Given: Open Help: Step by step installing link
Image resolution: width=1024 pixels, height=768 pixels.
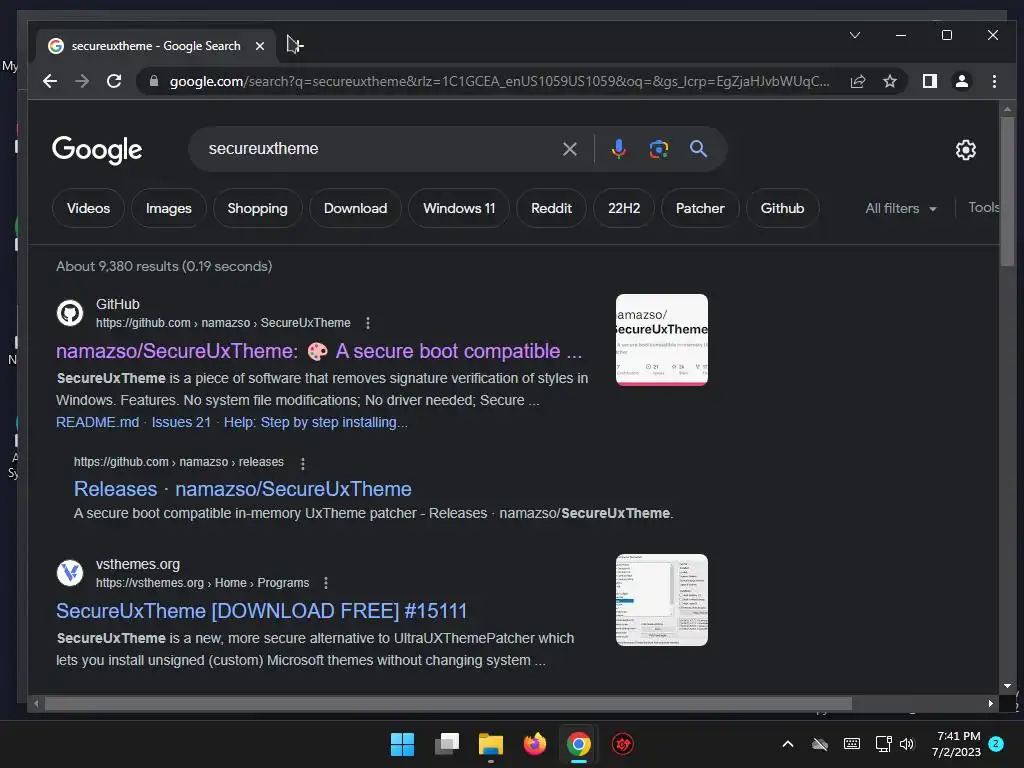Looking at the screenshot, I should pyautogui.click(x=315, y=423).
